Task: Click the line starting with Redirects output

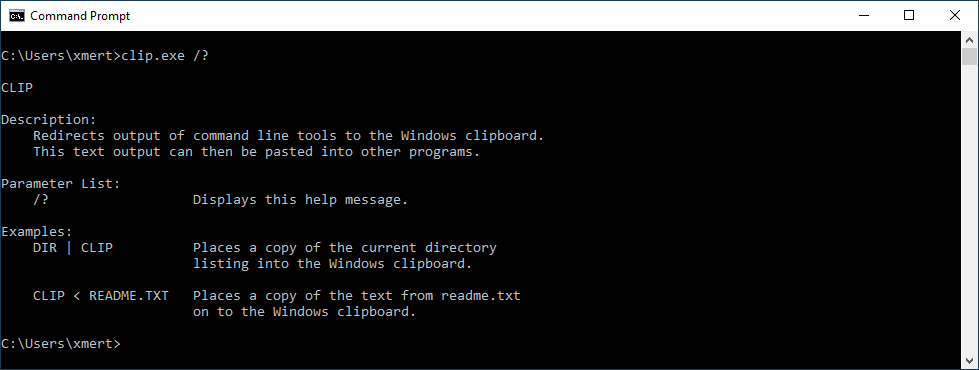Action: pyautogui.click(x=288, y=135)
